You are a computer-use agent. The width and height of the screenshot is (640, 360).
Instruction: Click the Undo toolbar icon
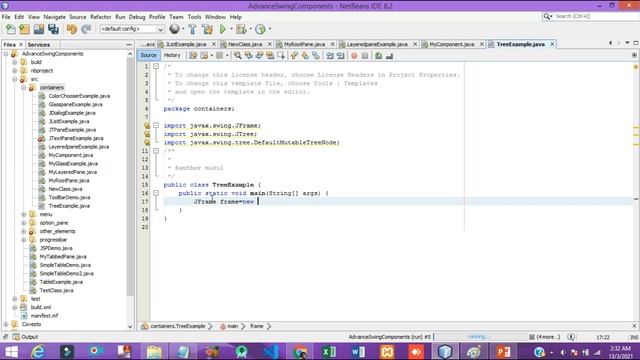pyautogui.click(x=72, y=29)
